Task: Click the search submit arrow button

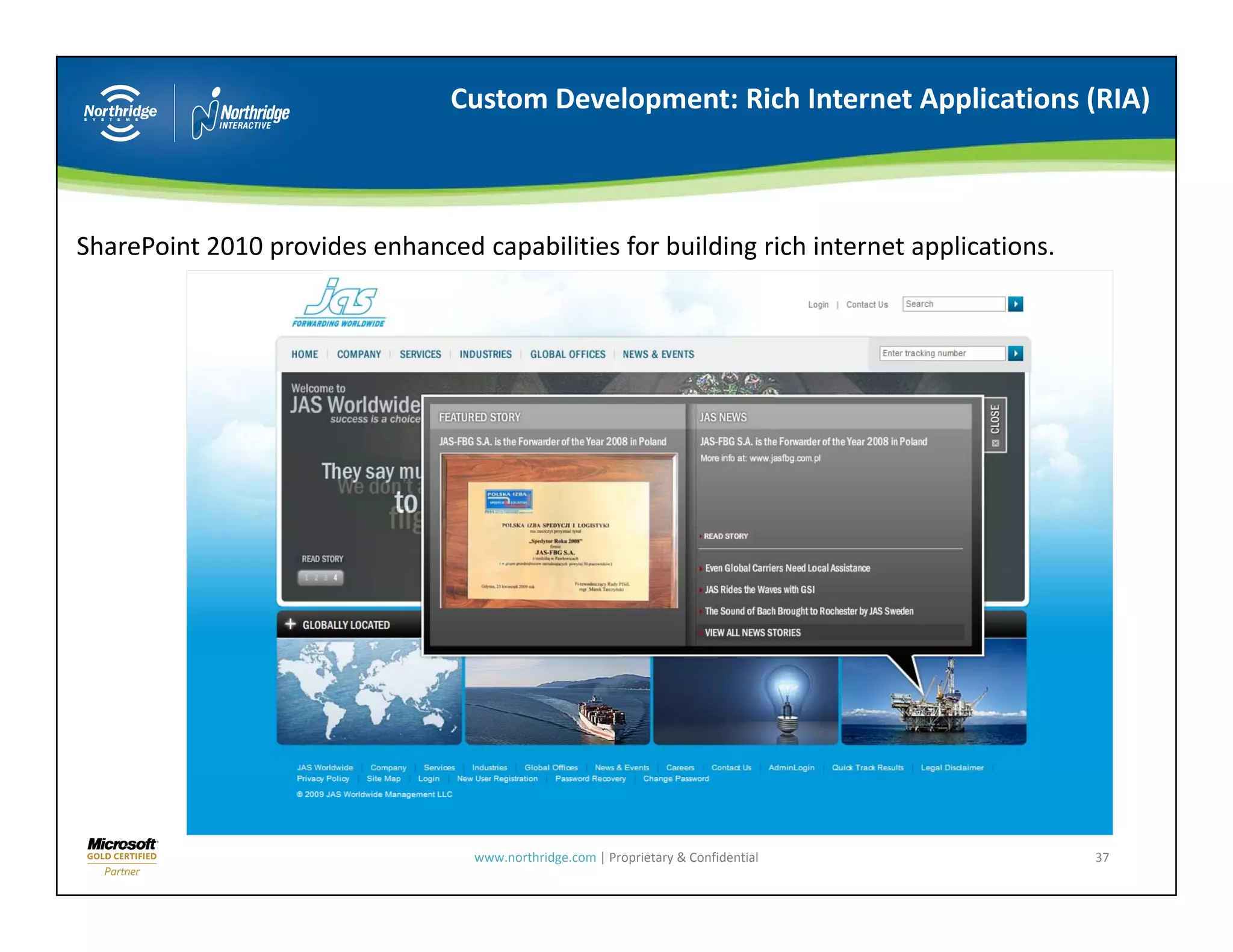Action: tap(1015, 304)
